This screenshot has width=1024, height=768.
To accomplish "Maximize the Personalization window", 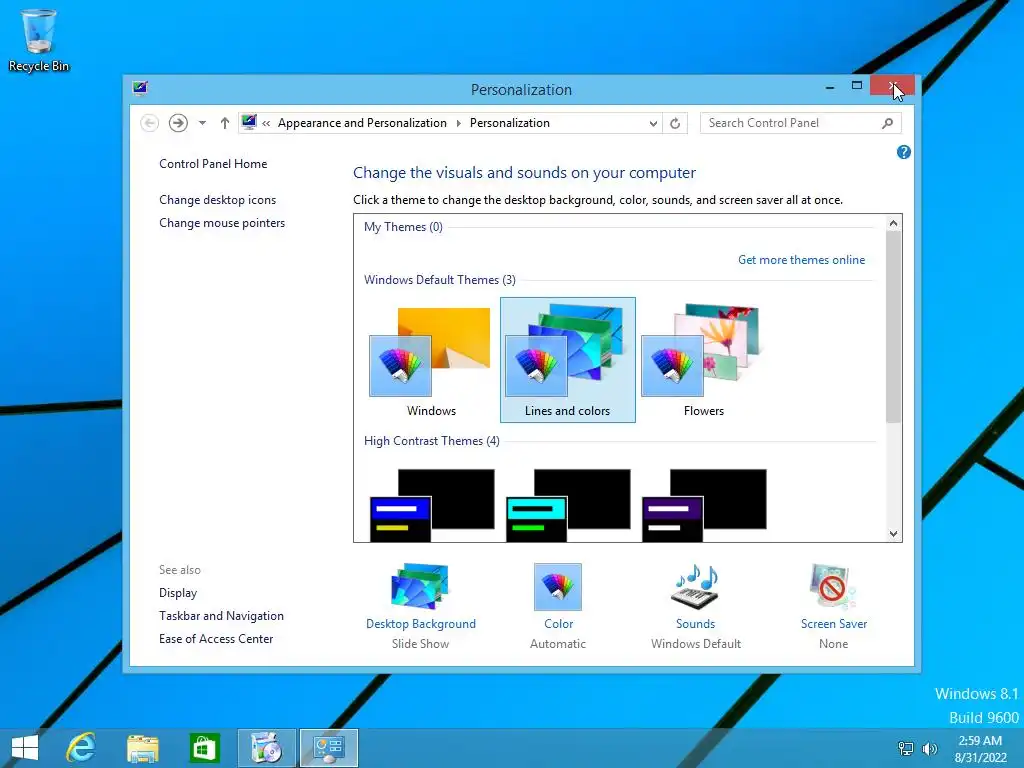I will tap(857, 86).
